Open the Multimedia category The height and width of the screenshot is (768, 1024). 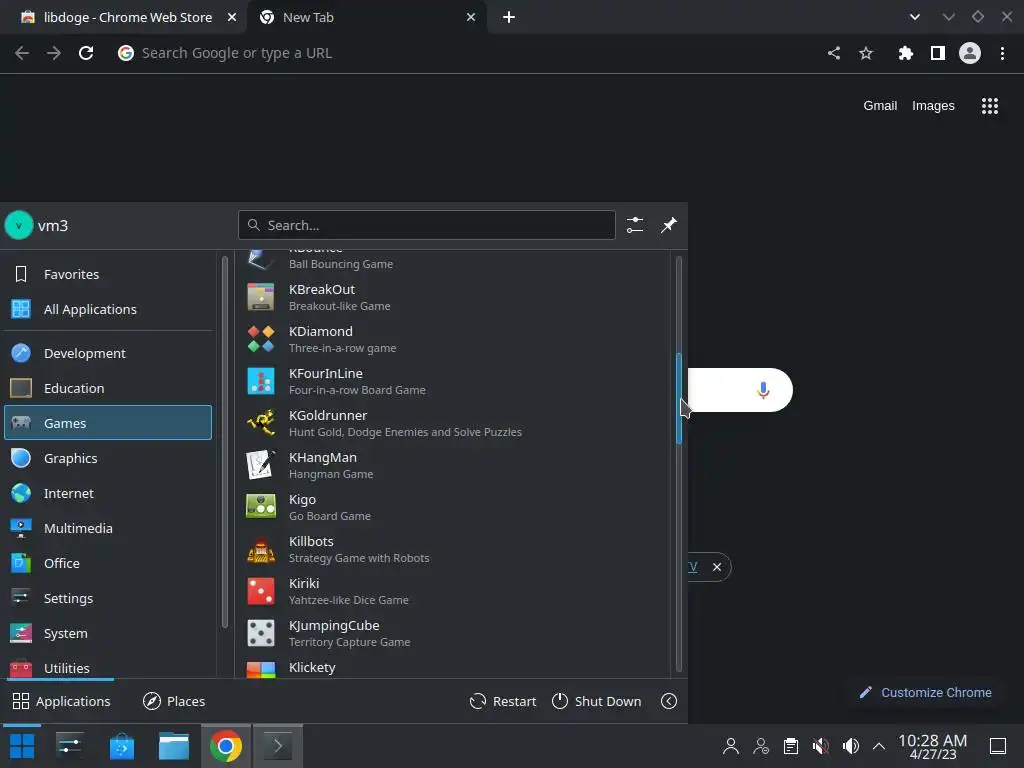click(108, 528)
